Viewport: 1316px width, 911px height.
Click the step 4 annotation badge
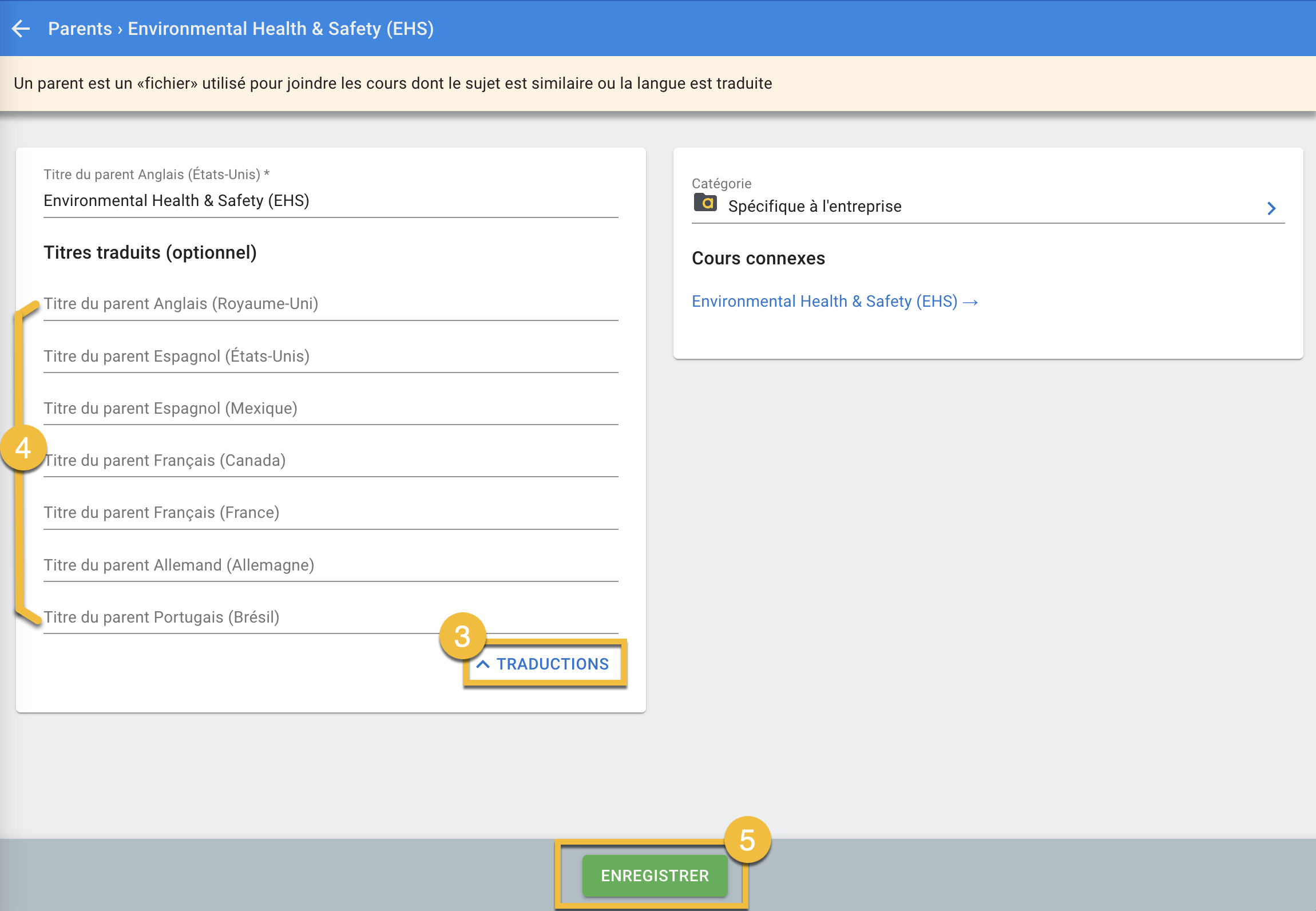(23, 448)
